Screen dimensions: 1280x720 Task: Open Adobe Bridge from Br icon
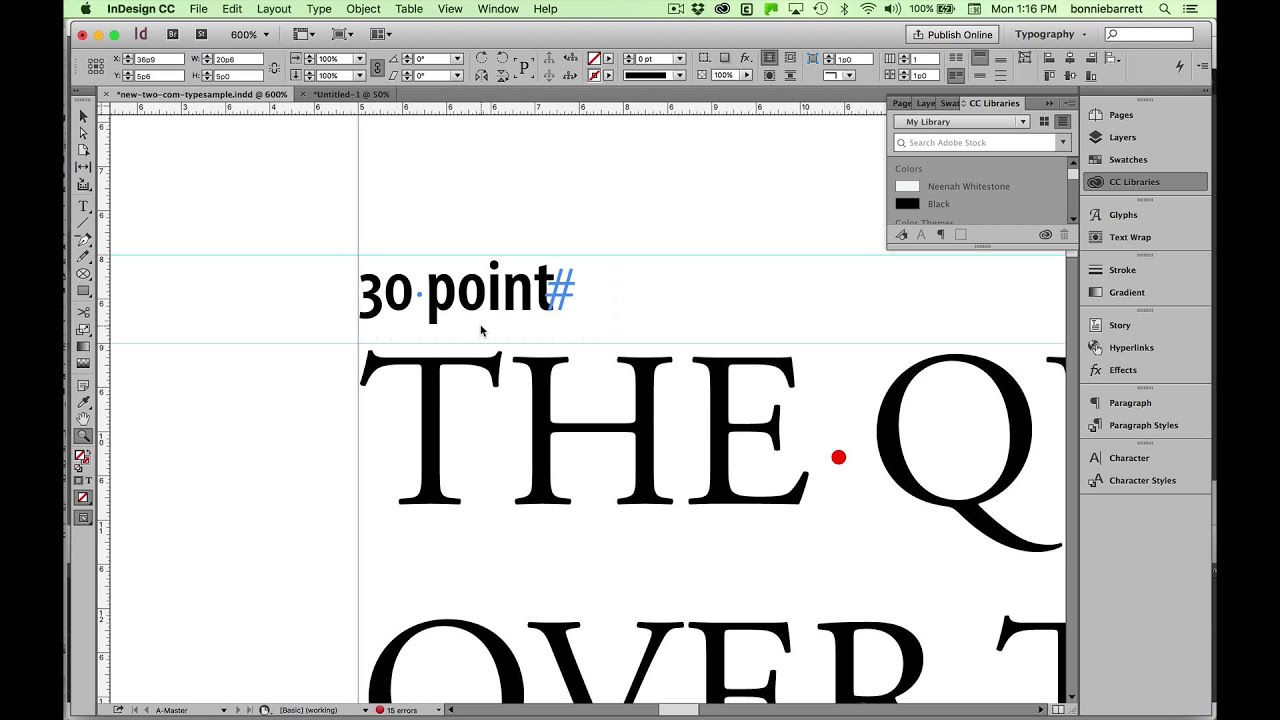point(173,34)
